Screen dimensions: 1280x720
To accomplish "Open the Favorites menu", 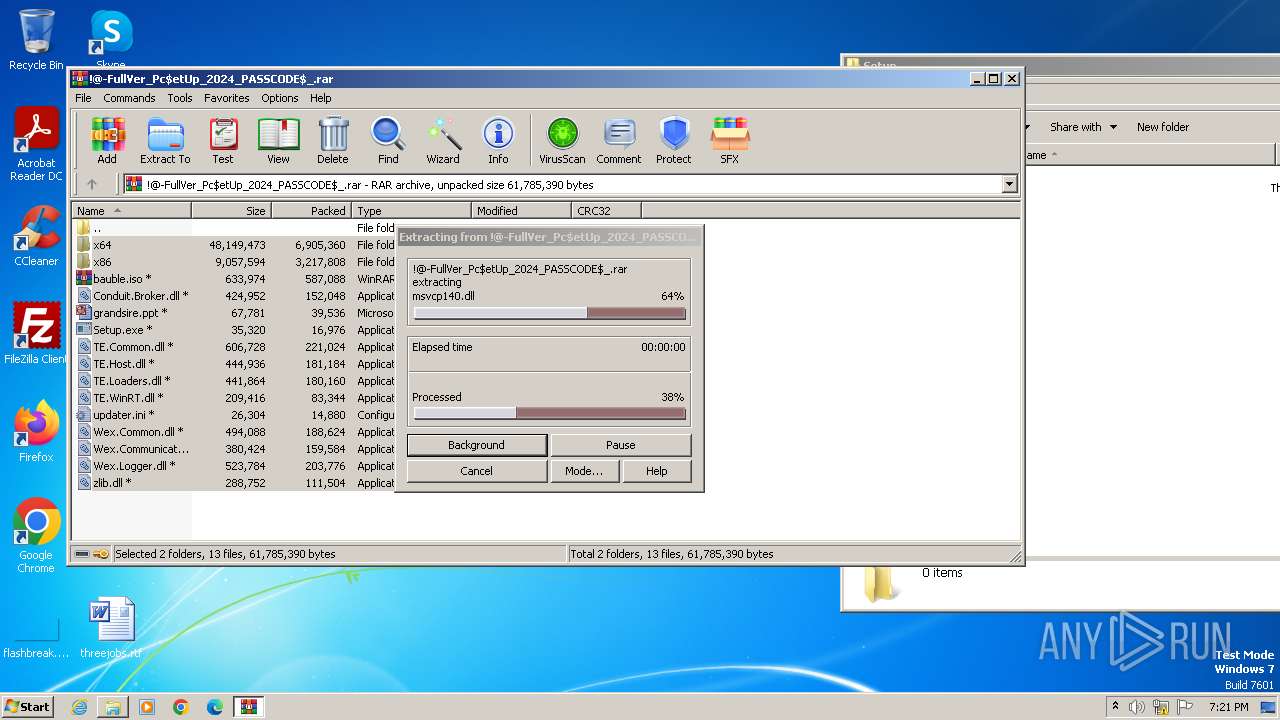I will pos(227,98).
